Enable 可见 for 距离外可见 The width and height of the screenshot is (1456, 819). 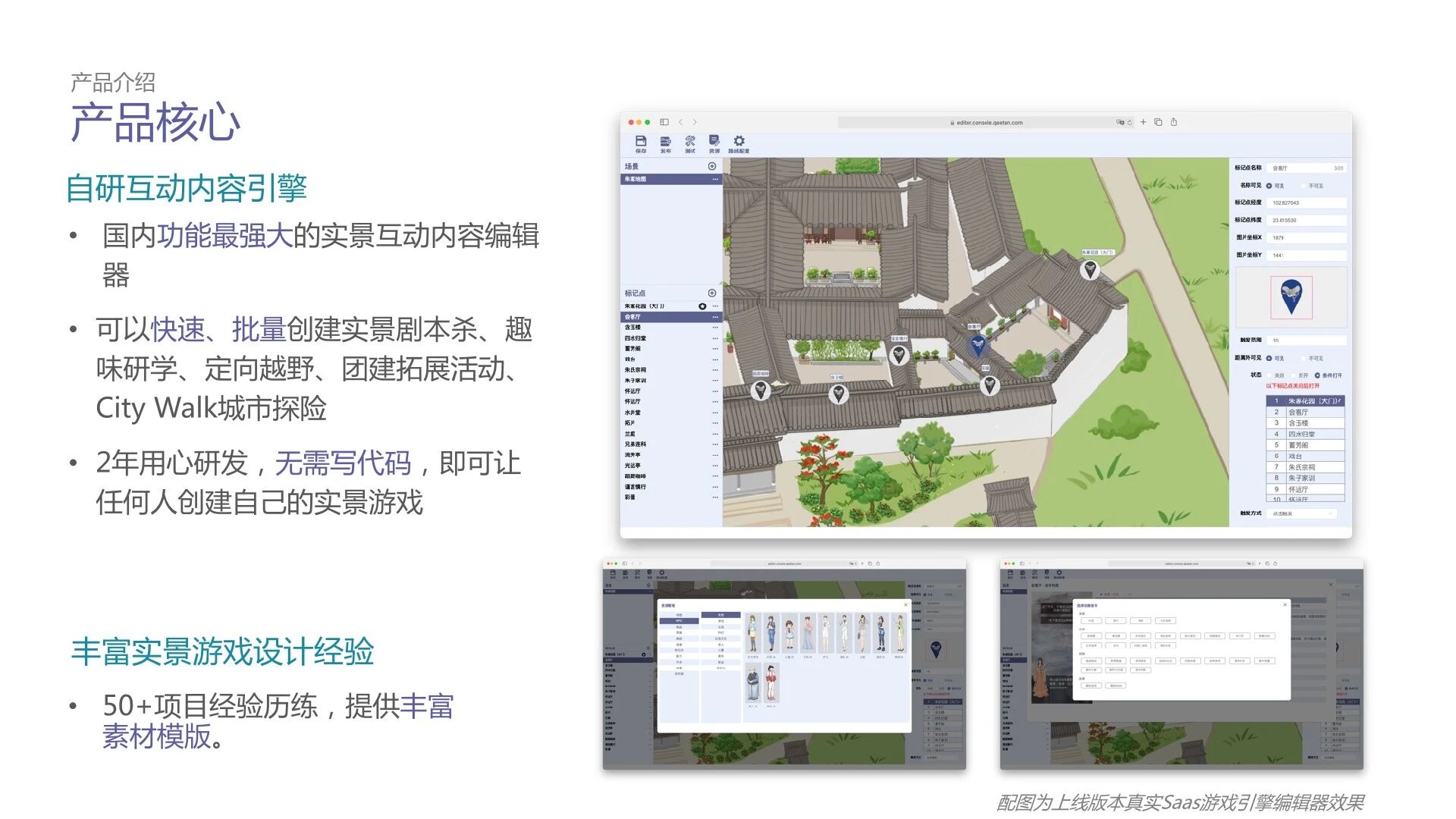(1270, 358)
